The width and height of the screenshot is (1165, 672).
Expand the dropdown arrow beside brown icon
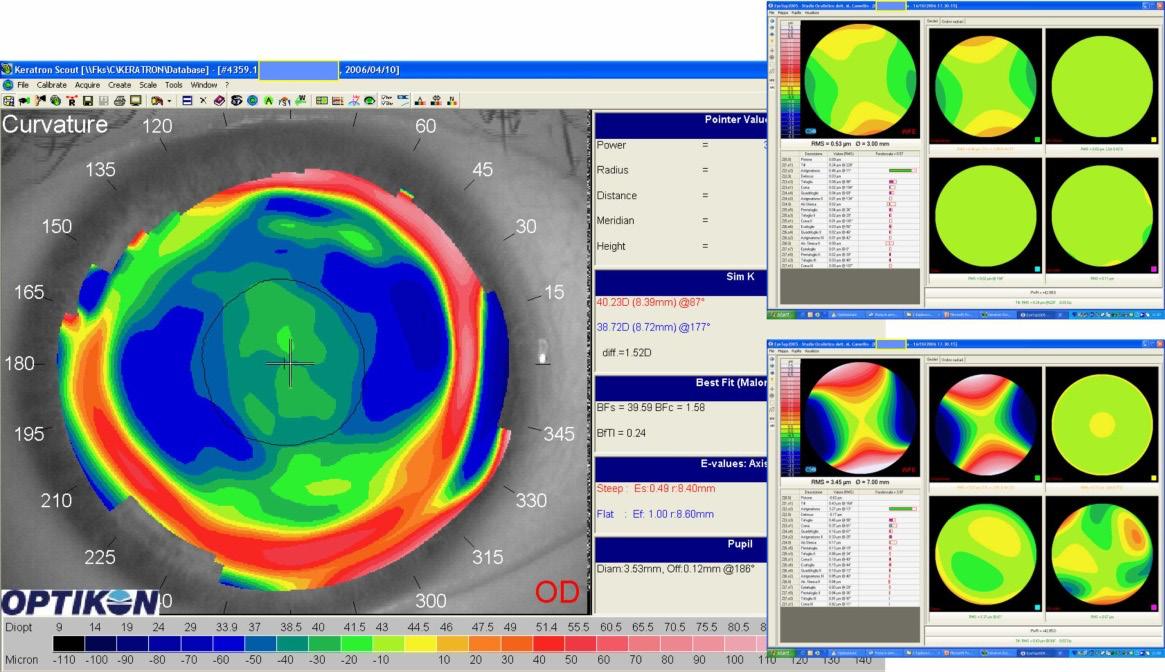coord(169,100)
